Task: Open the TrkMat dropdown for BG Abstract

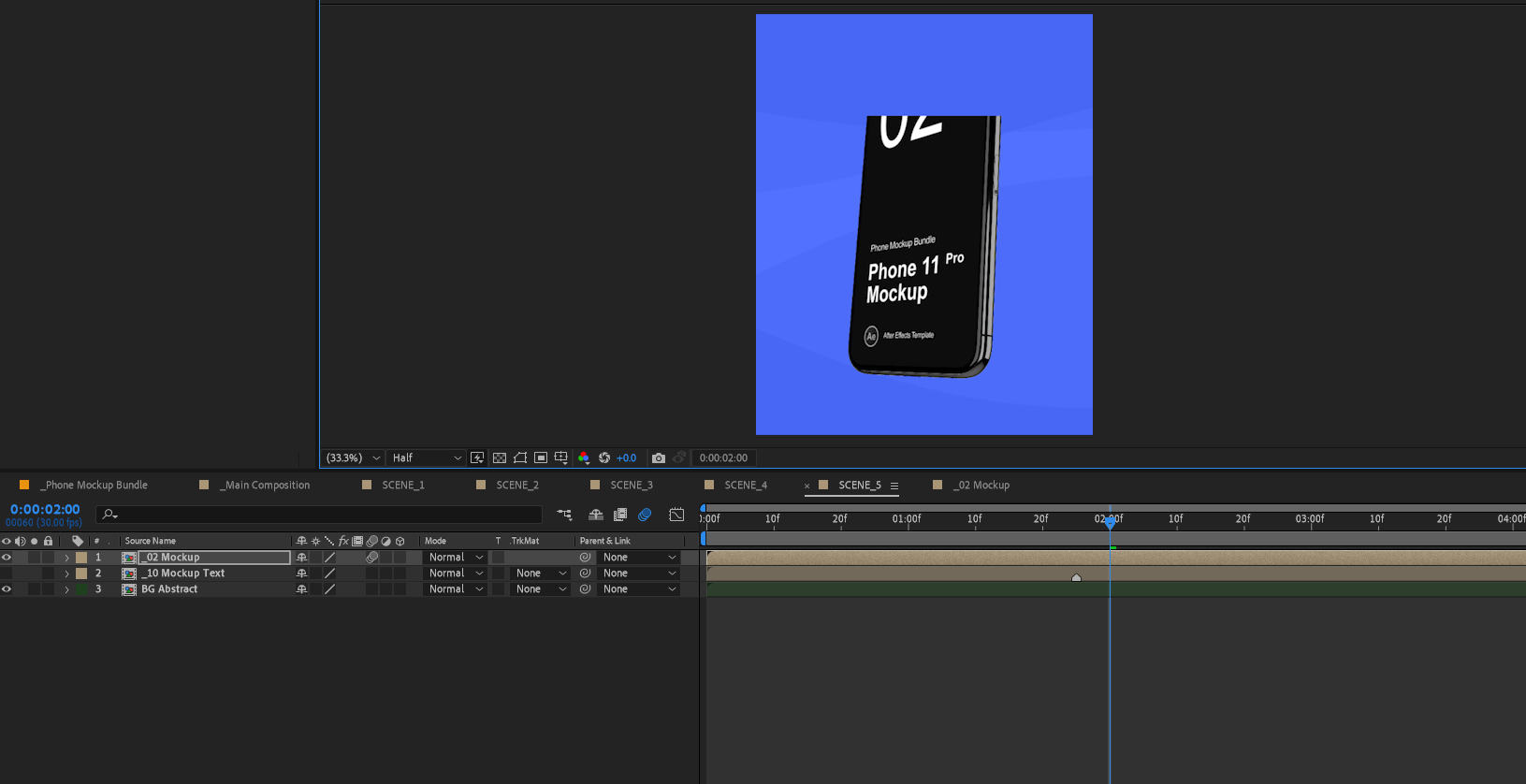Action: (x=540, y=589)
